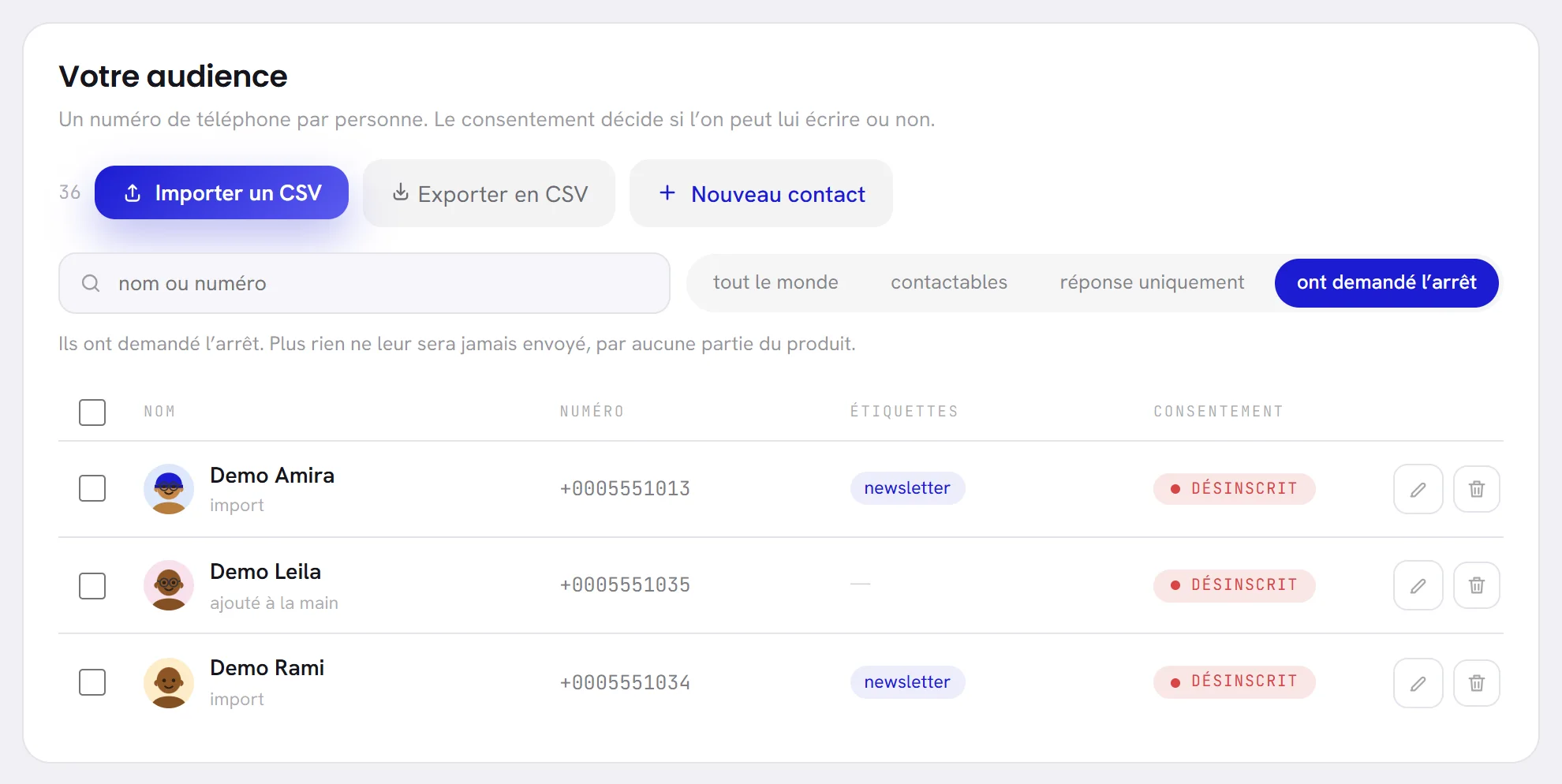Delete the Demo Rami contact
This screenshot has height=784, width=1562.
click(x=1476, y=683)
